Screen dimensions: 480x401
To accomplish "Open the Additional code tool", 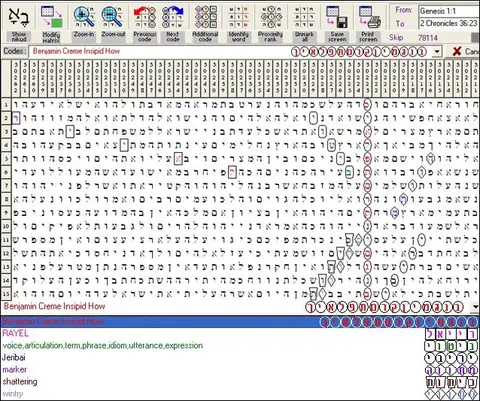I will pyautogui.click(x=205, y=23).
